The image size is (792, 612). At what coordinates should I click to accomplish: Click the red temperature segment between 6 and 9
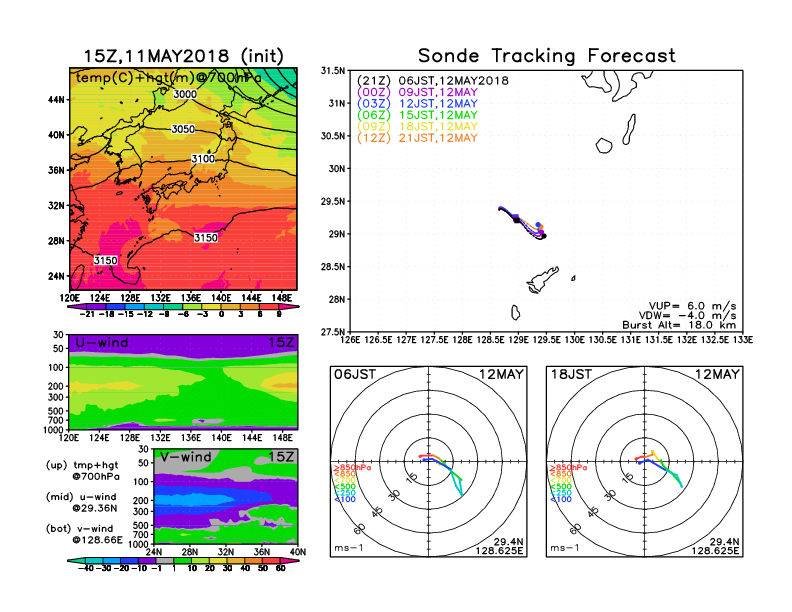[x=269, y=307]
